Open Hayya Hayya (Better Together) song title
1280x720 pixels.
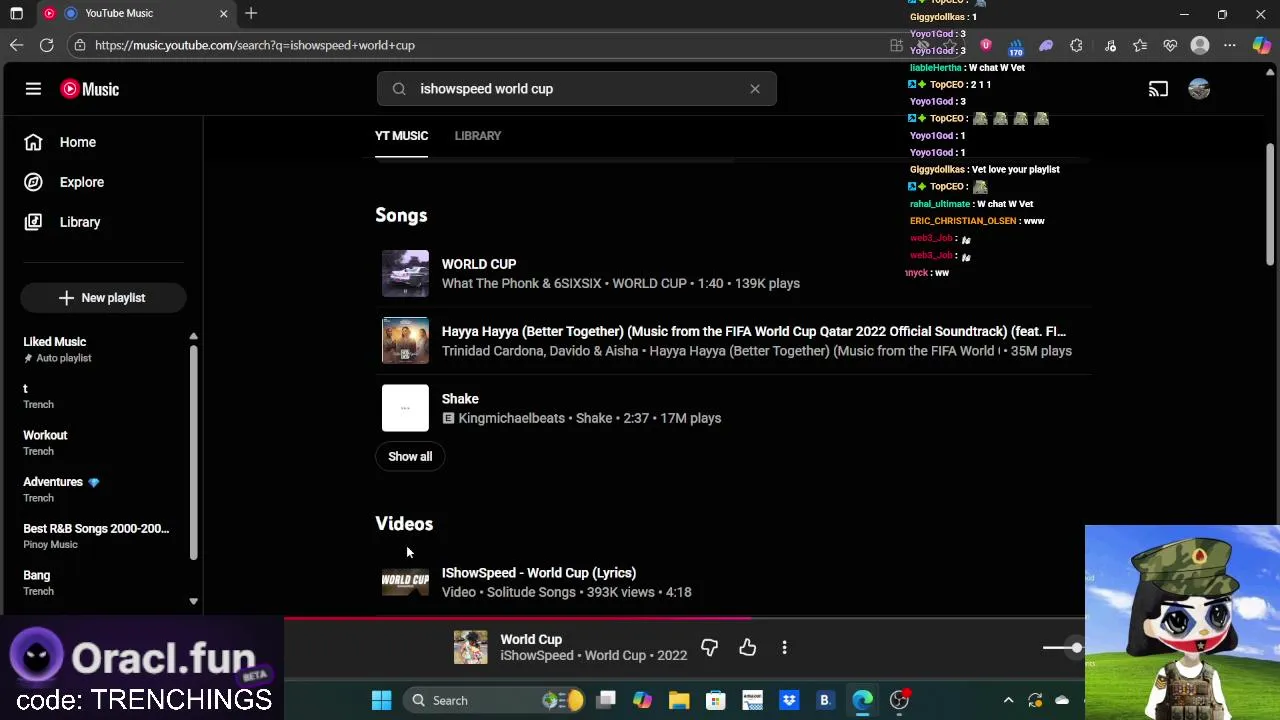click(x=753, y=331)
